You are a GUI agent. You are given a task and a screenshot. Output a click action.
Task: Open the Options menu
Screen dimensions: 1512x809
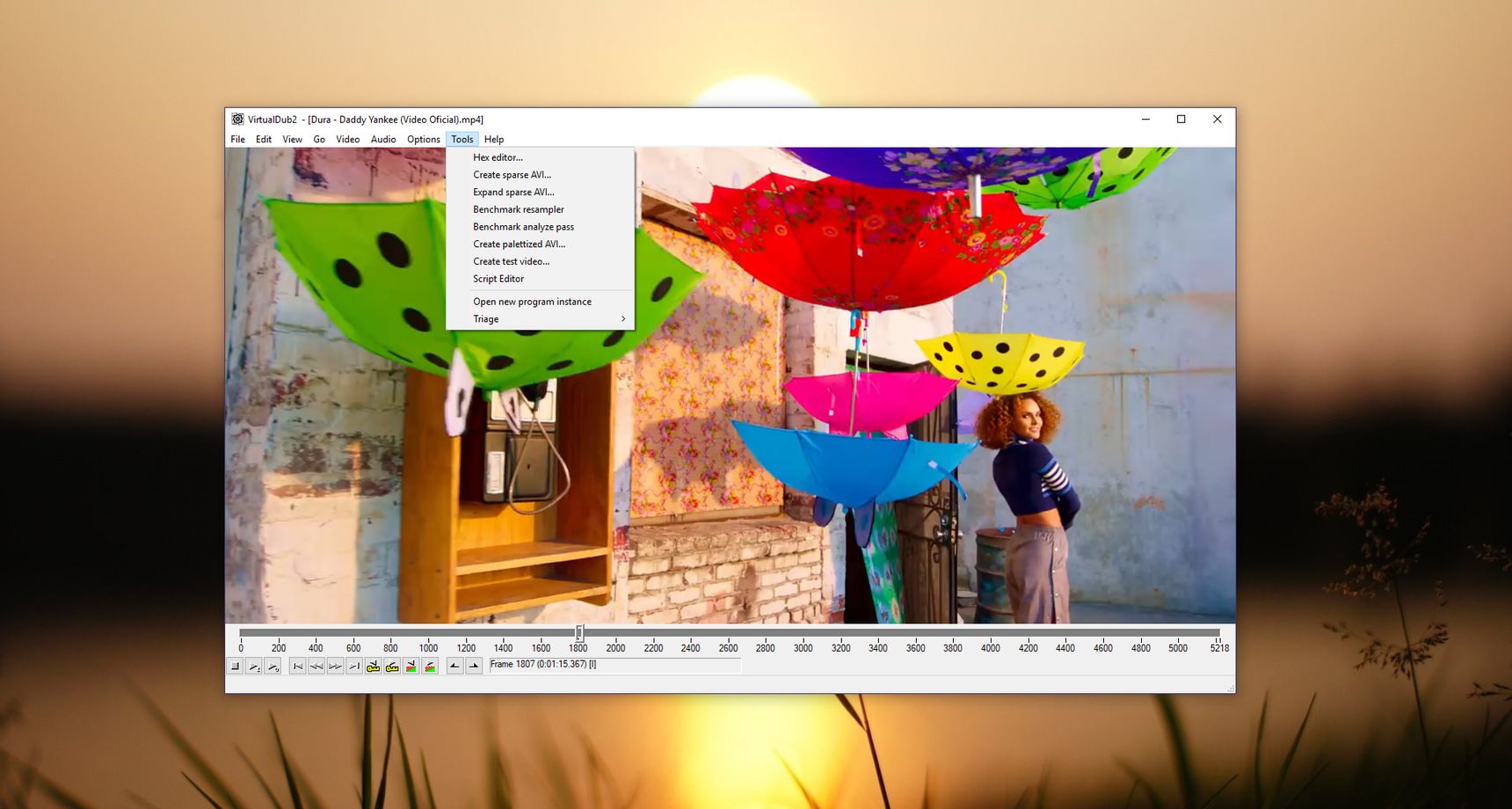click(424, 139)
